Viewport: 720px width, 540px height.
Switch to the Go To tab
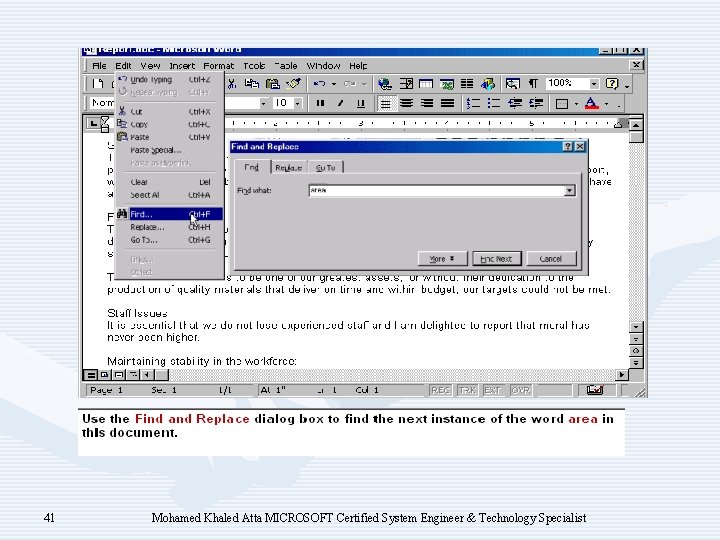click(326, 168)
